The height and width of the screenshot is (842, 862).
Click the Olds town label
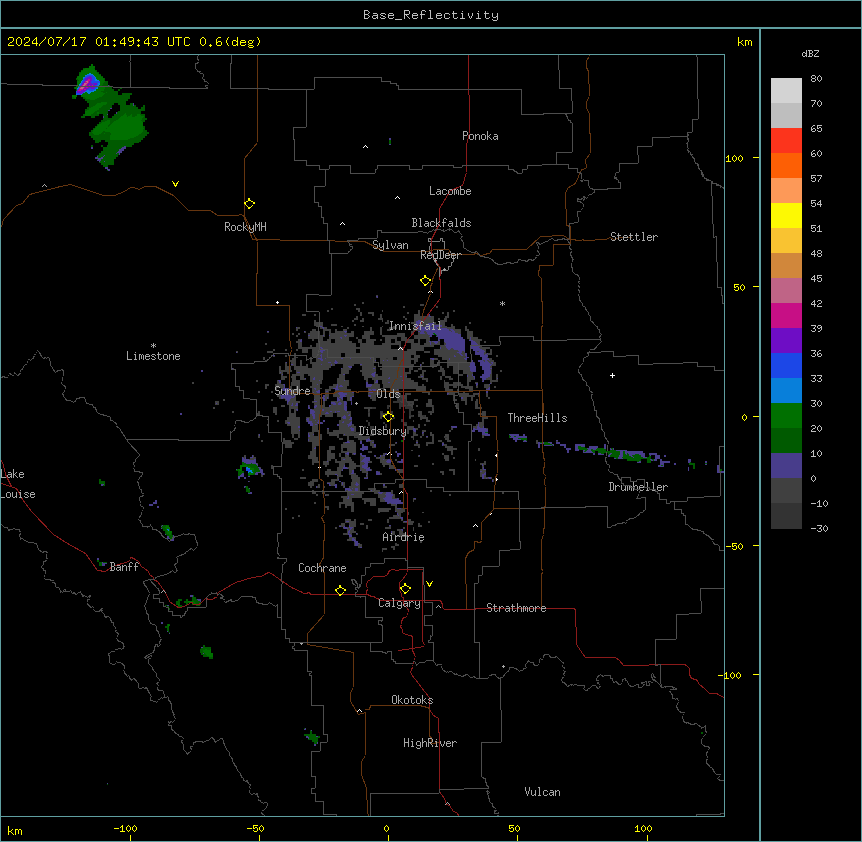(388, 394)
